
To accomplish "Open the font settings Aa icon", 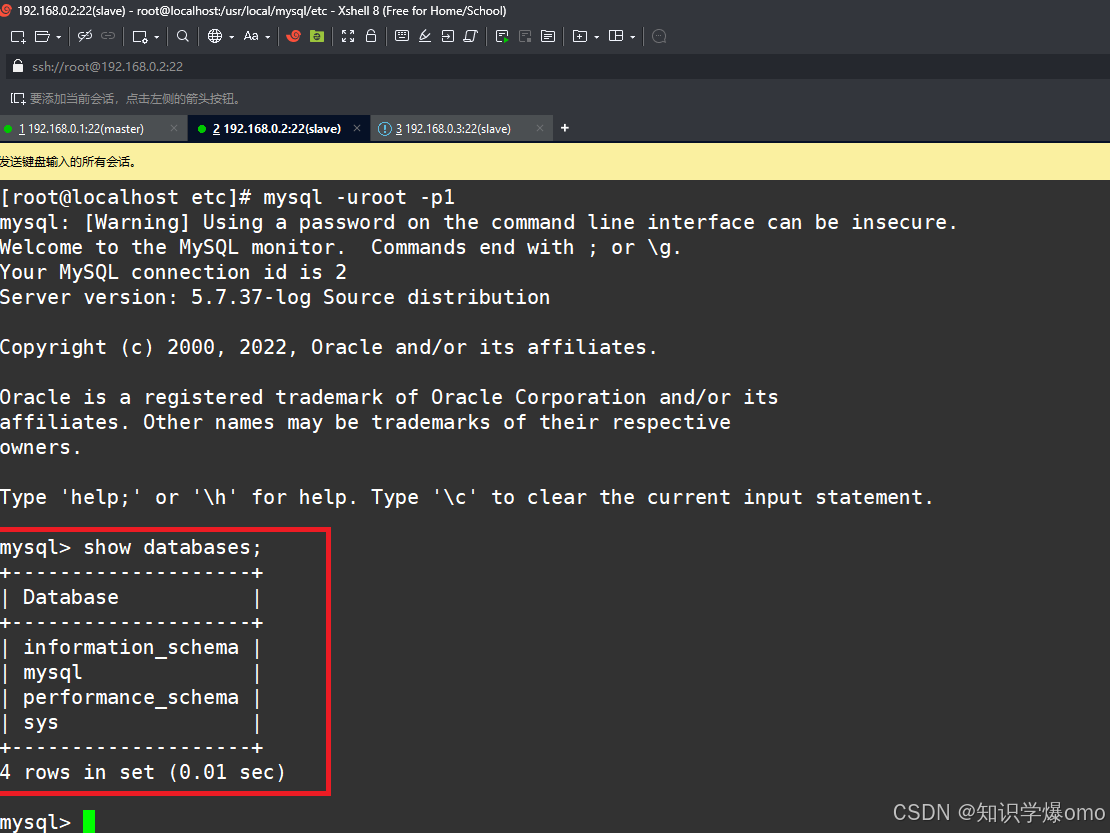I will click(x=253, y=36).
